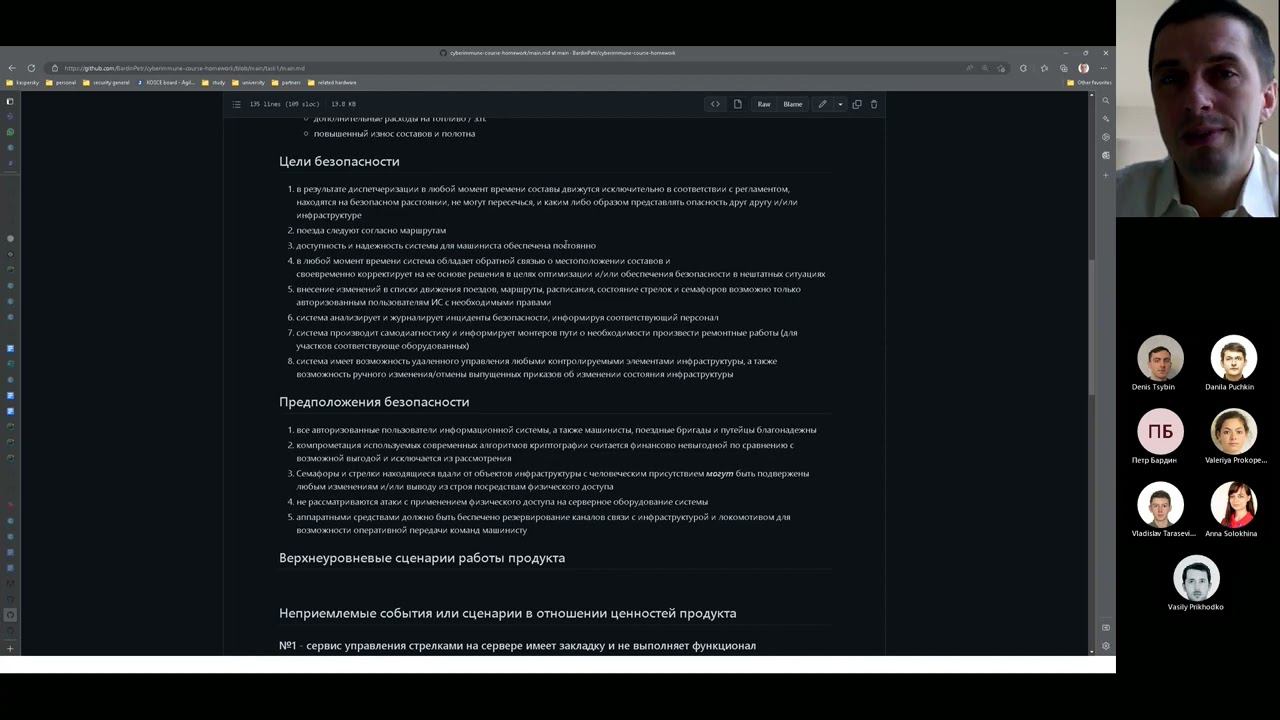Reload the GitHub page
1280x720 pixels.
pyautogui.click(x=31, y=68)
